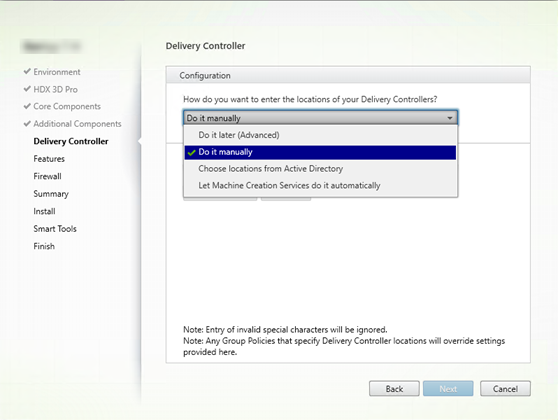Click checkmark icon next to Core Components
The height and width of the screenshot is (420, 558).
pyautogui.click(x=27, y=106)
